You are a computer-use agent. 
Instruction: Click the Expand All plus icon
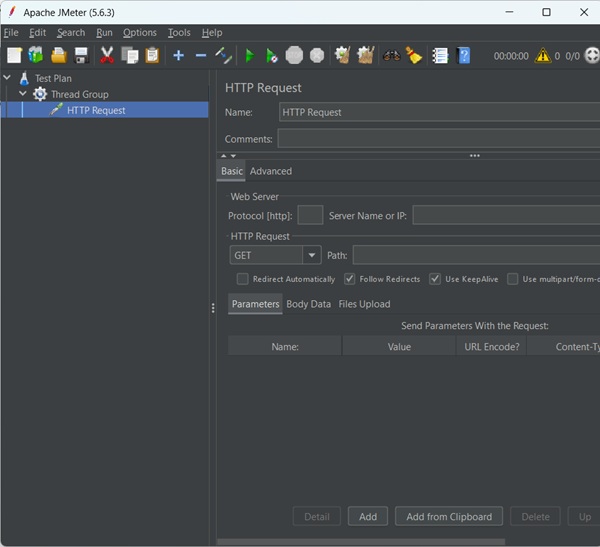[x=178, y=56]
